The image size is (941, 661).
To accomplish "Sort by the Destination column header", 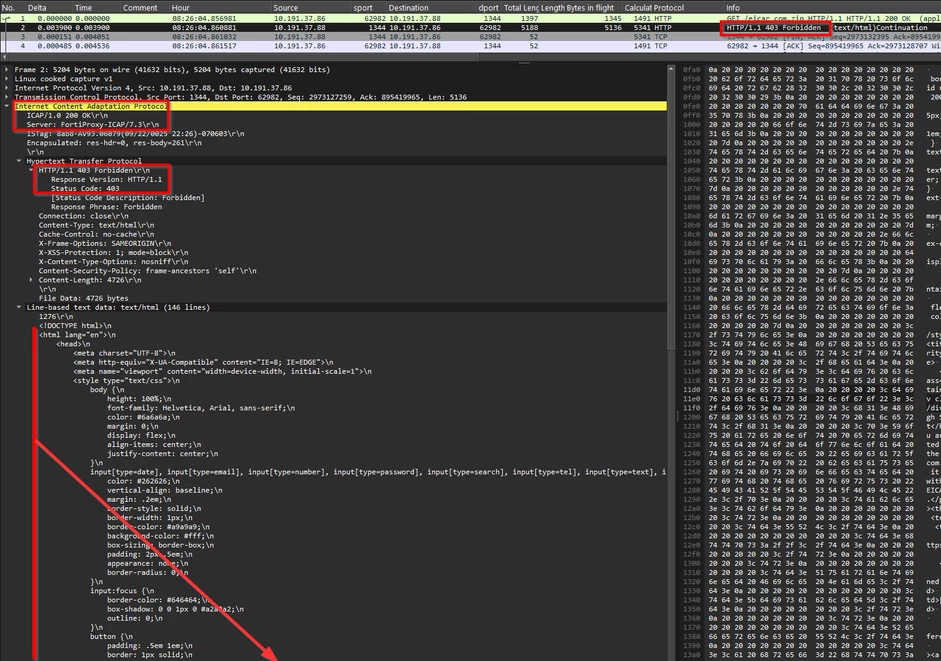I will (x=431, y=8).
